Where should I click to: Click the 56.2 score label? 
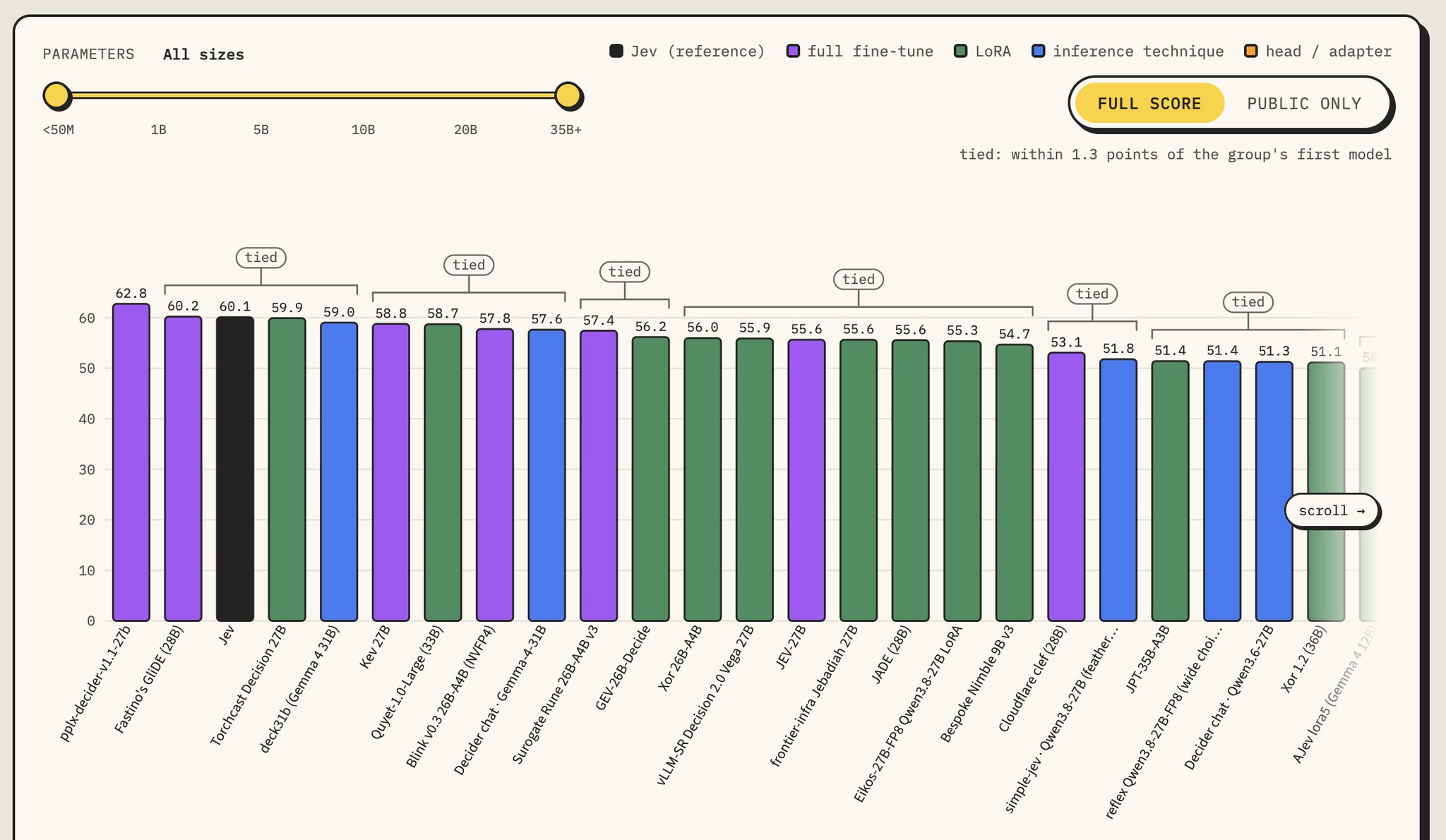coord(651,326)
